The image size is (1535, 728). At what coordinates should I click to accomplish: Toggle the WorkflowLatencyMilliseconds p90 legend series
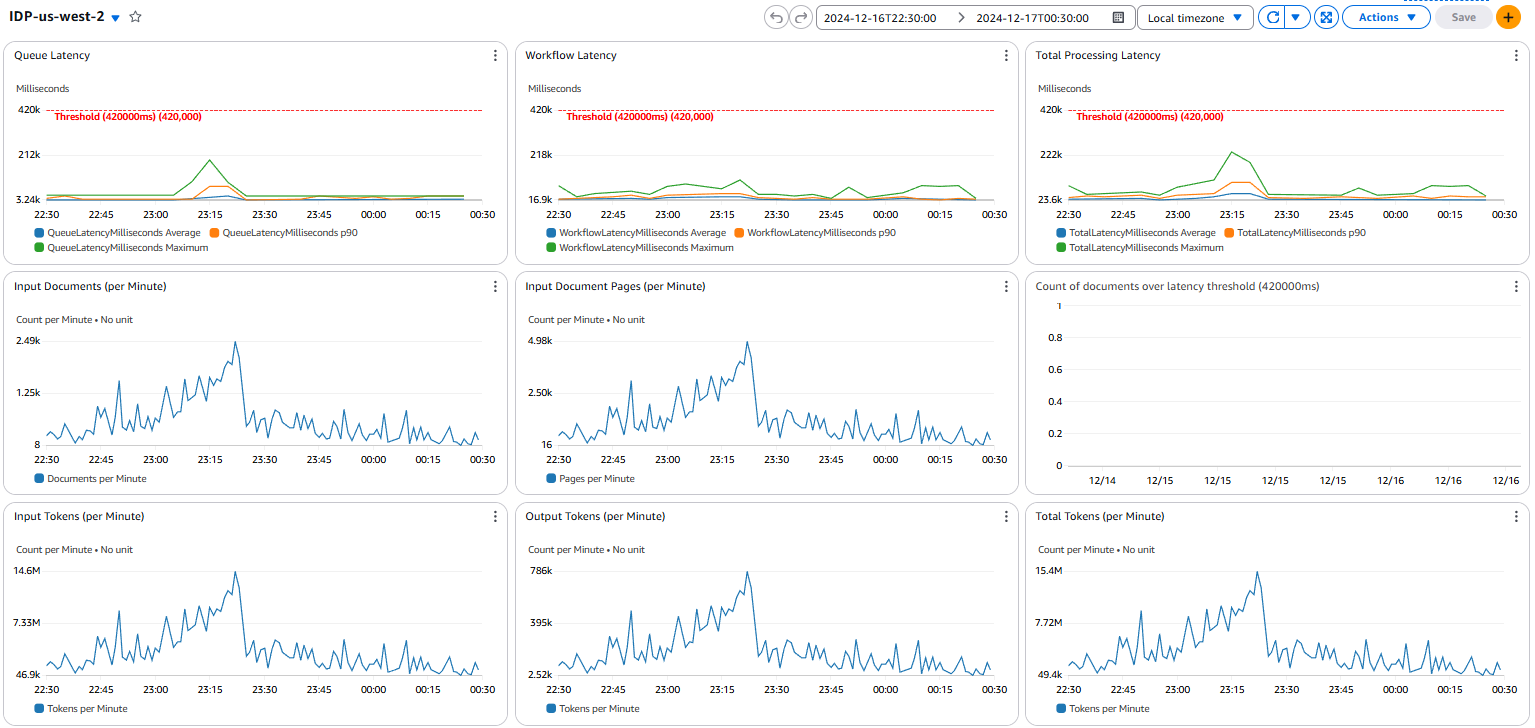(820, 232)
